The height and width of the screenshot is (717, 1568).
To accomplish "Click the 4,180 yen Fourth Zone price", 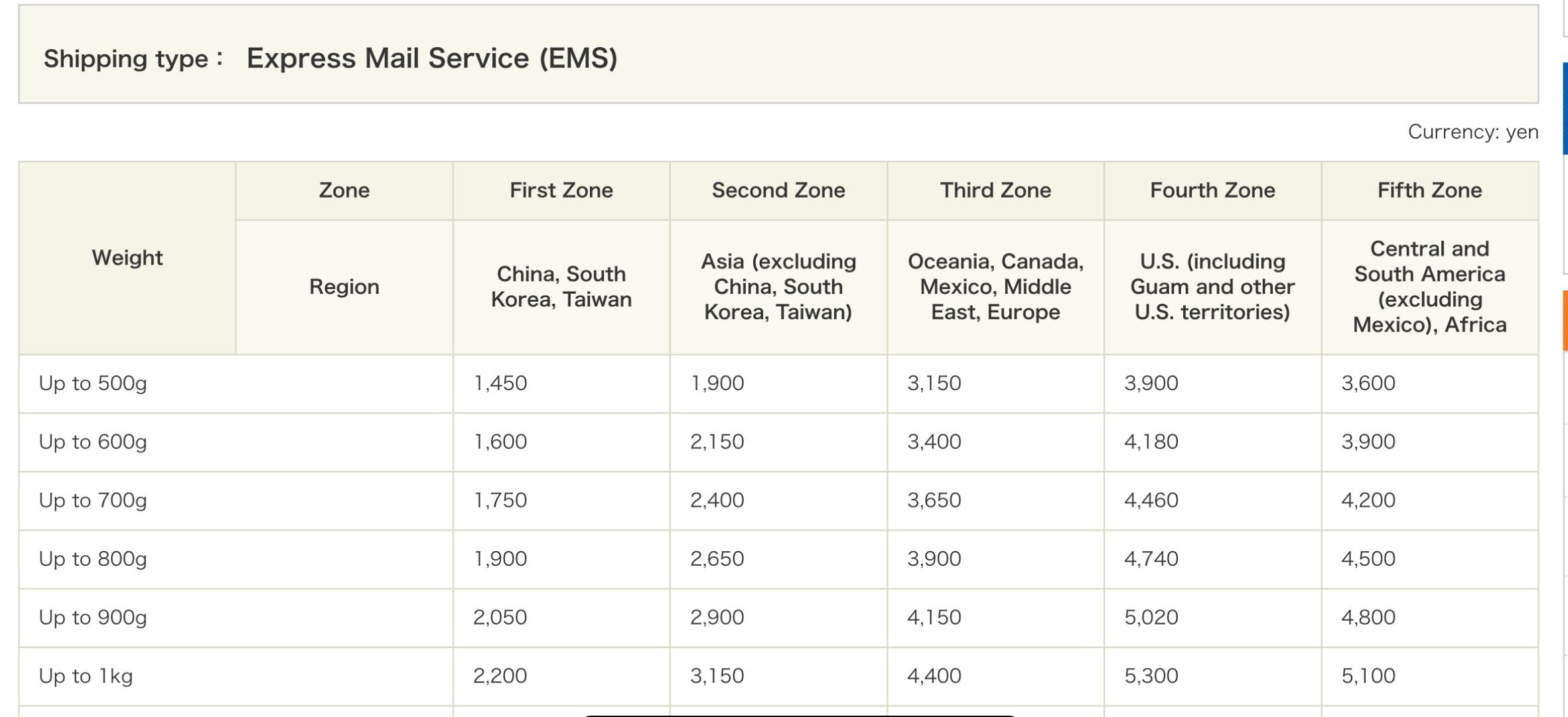I will tap(1151, 442).
